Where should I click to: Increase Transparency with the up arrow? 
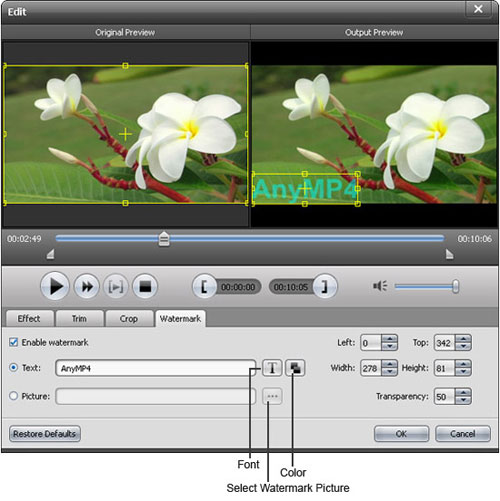click(463, 392)
